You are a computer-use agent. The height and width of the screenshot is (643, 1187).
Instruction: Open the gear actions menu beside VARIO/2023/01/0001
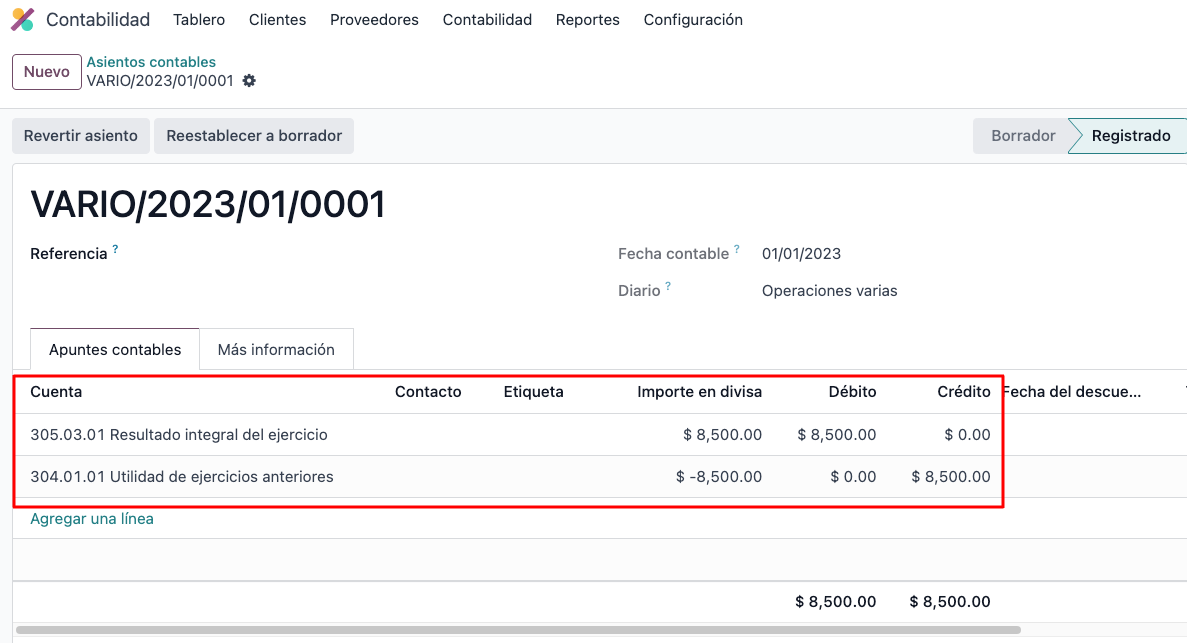click(249, 81)
